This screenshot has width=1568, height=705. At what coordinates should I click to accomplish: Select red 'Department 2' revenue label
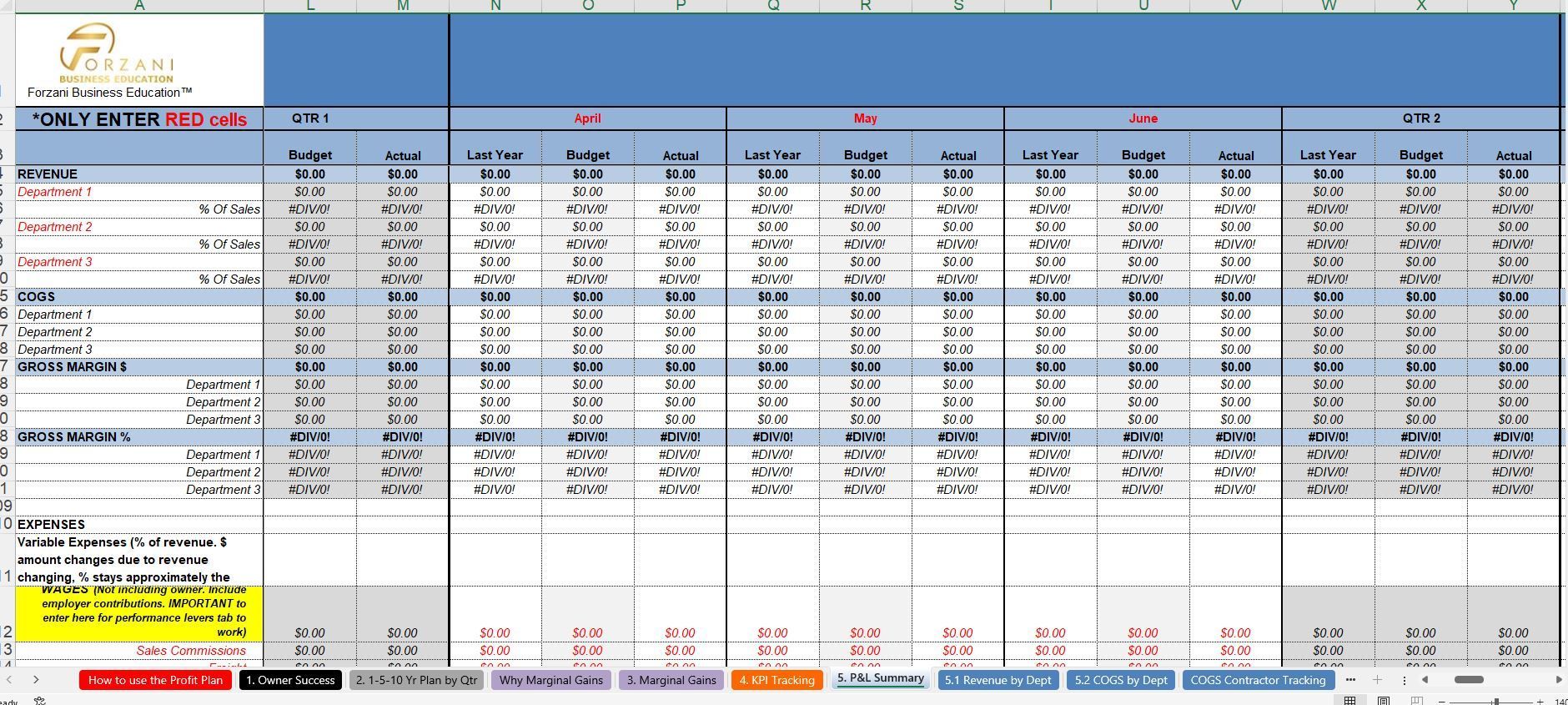pos(139,227)
